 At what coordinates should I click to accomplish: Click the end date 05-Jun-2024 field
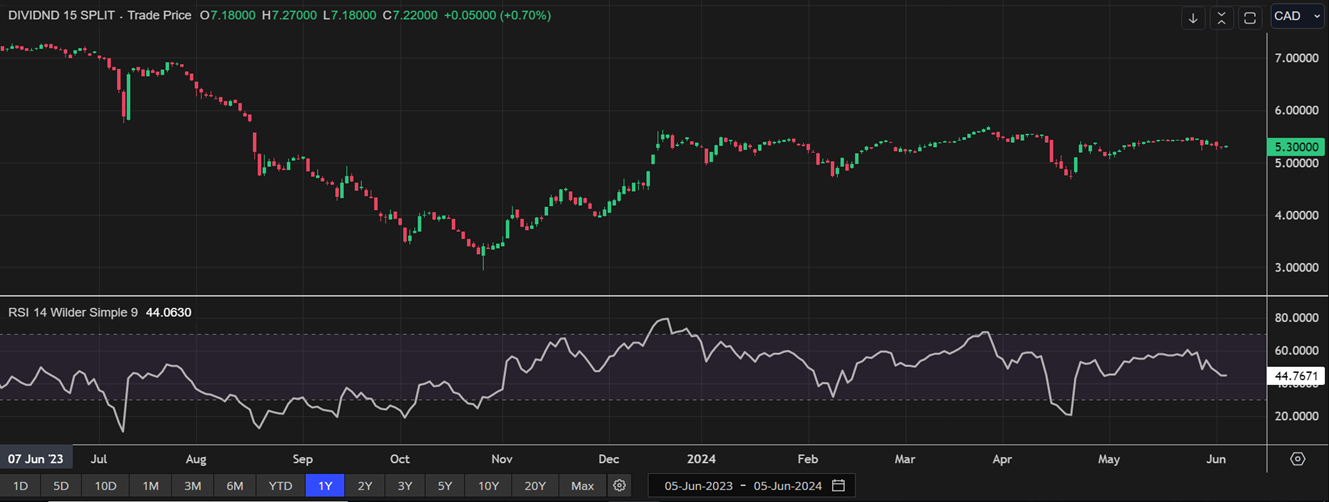(x=786, y=486)
